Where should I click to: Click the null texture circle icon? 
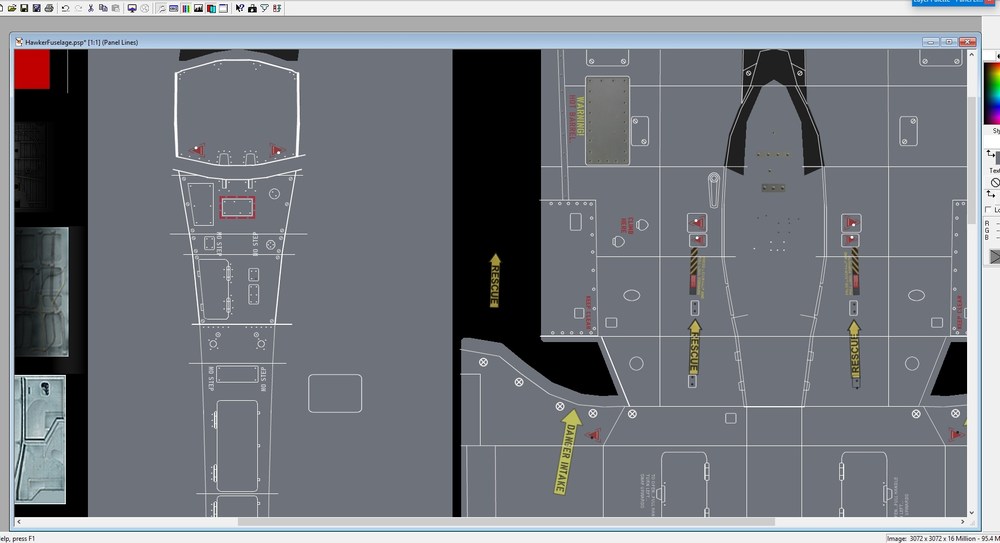995,182
